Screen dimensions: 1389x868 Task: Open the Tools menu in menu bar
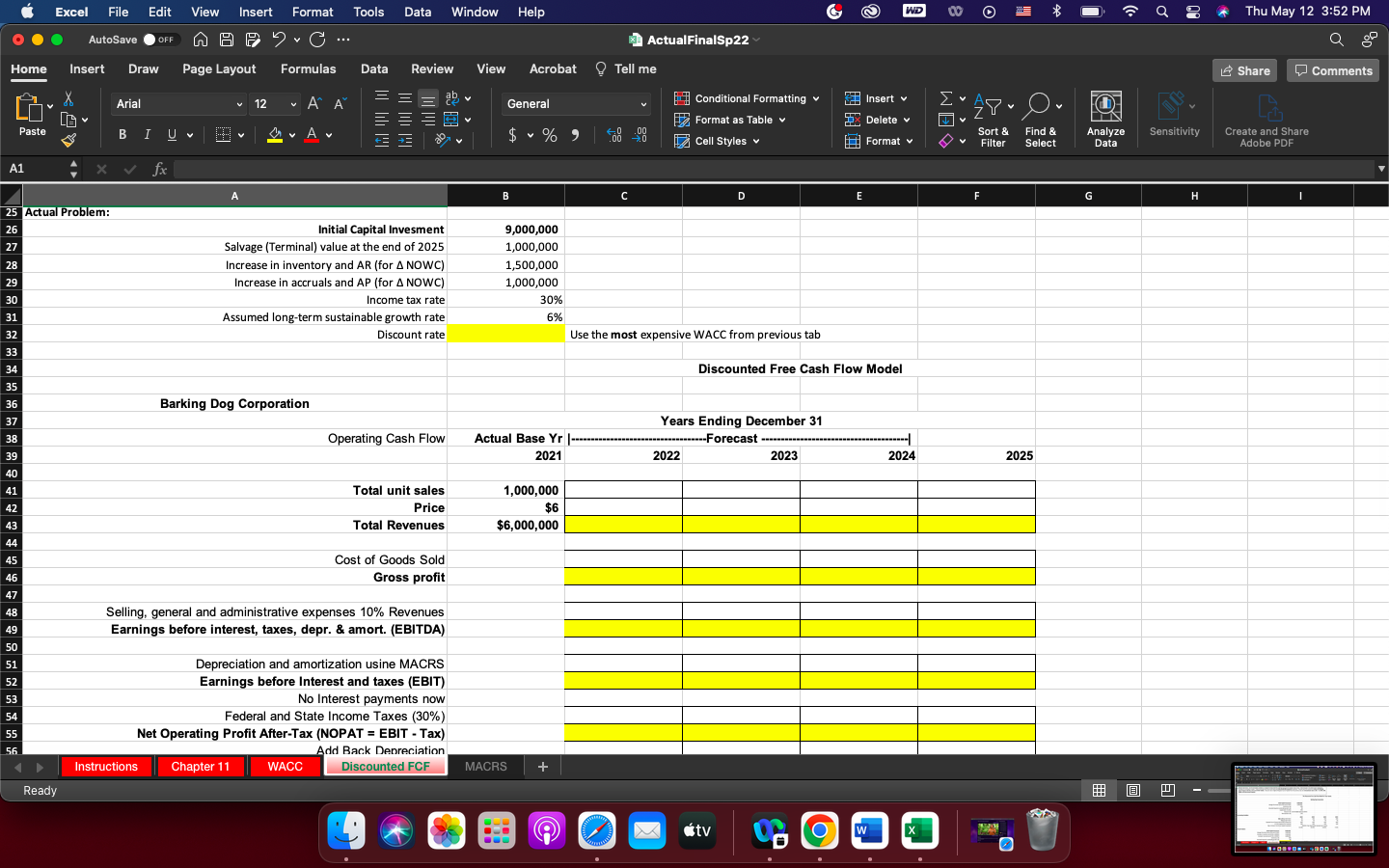pyautogui.click(x=368, y=12)
